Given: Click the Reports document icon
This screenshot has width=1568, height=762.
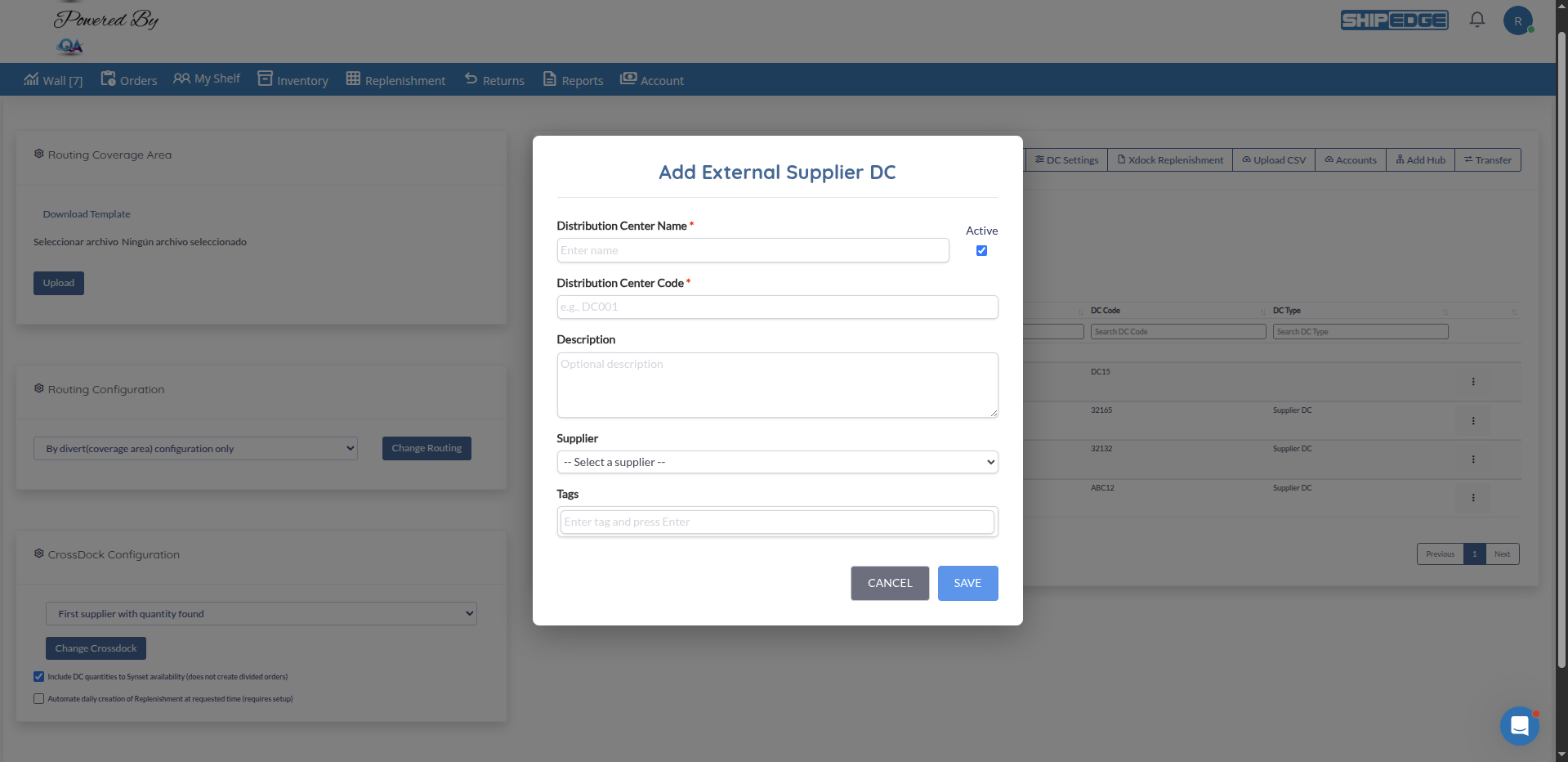Looking at the screenshot, I should coord(550,79).
